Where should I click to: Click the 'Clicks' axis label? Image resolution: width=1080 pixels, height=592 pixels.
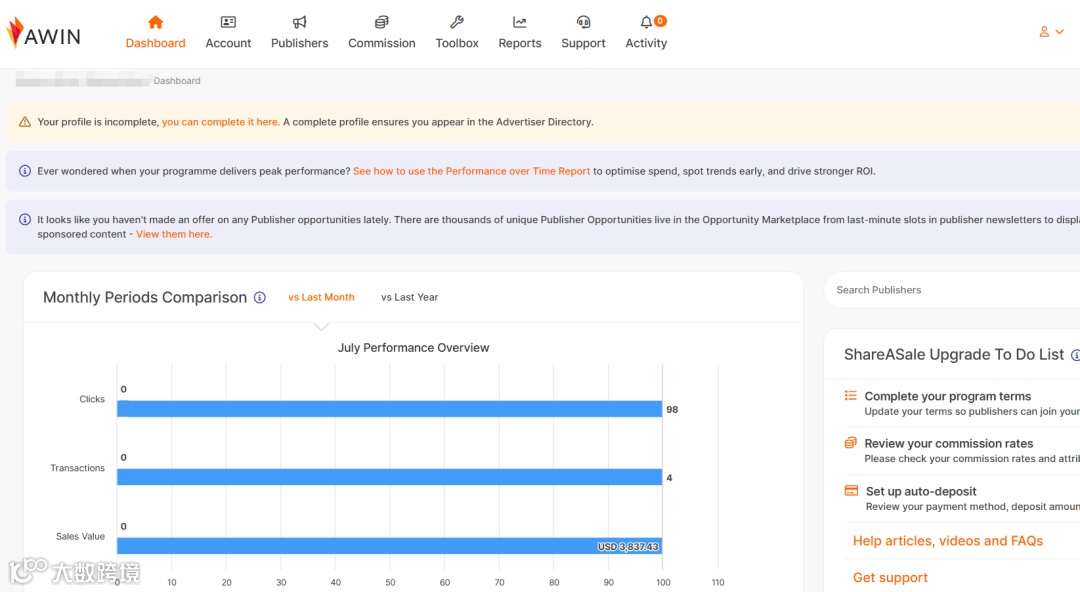pyautogui.click(x=92, y=399)
